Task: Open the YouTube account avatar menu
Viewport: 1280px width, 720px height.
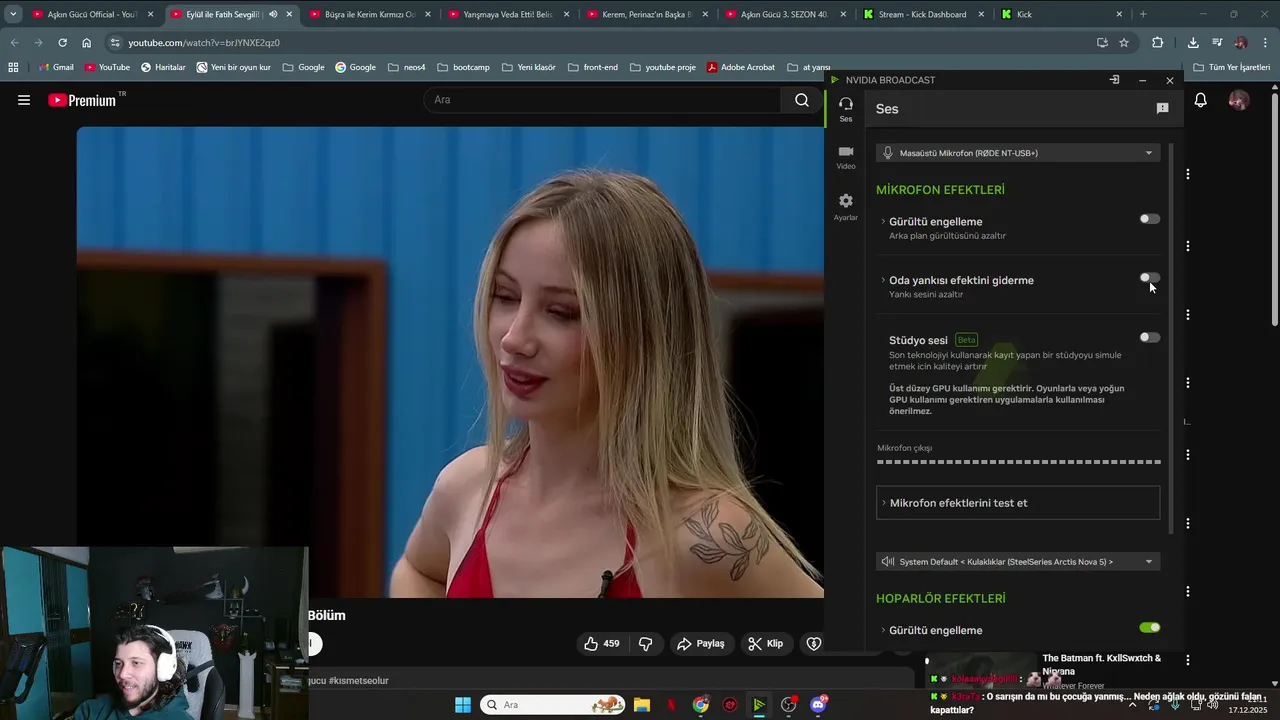Action: [x=1239, y=100]
